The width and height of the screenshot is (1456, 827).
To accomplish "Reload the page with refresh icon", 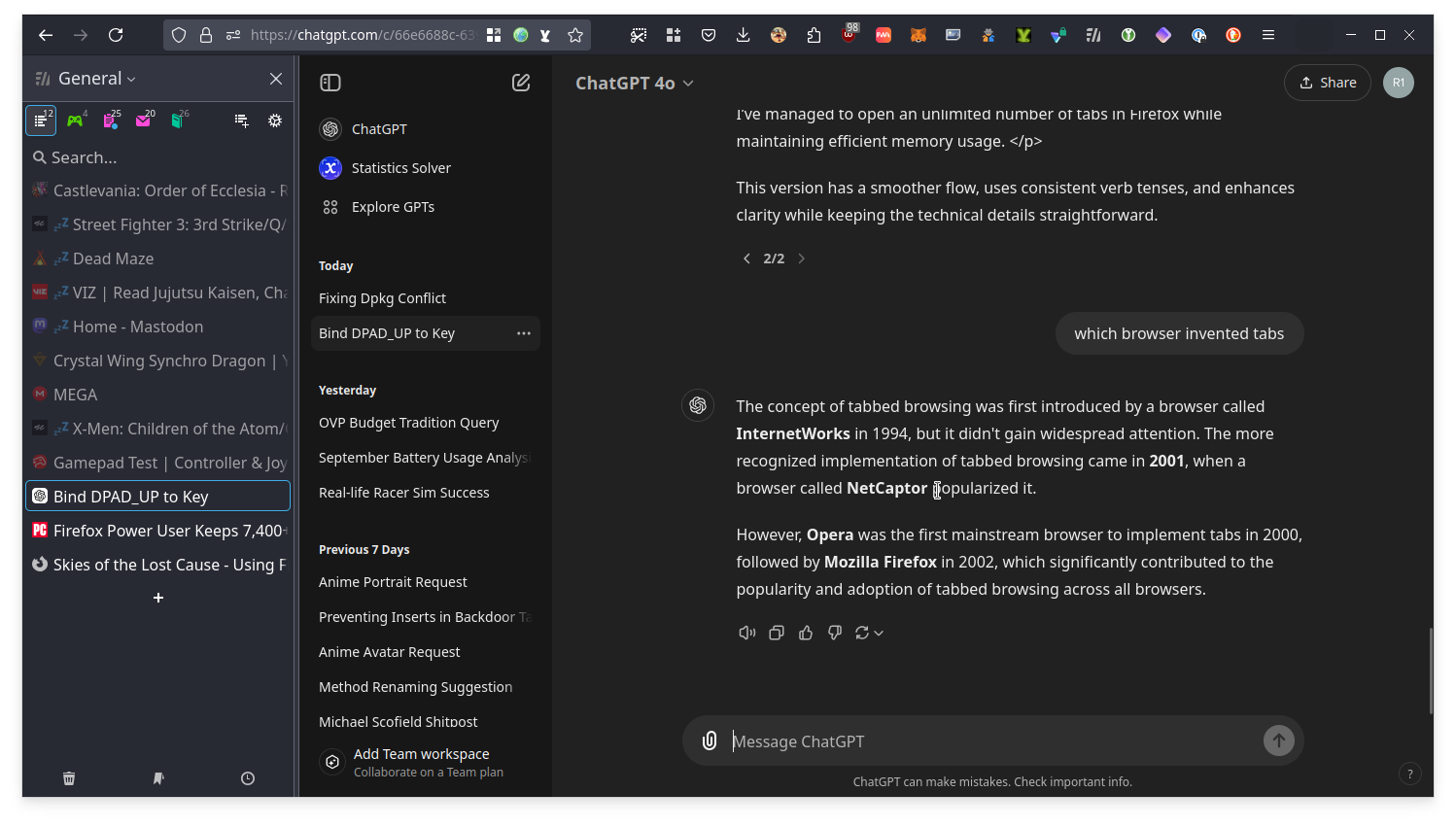I will [x=116, y=35].
